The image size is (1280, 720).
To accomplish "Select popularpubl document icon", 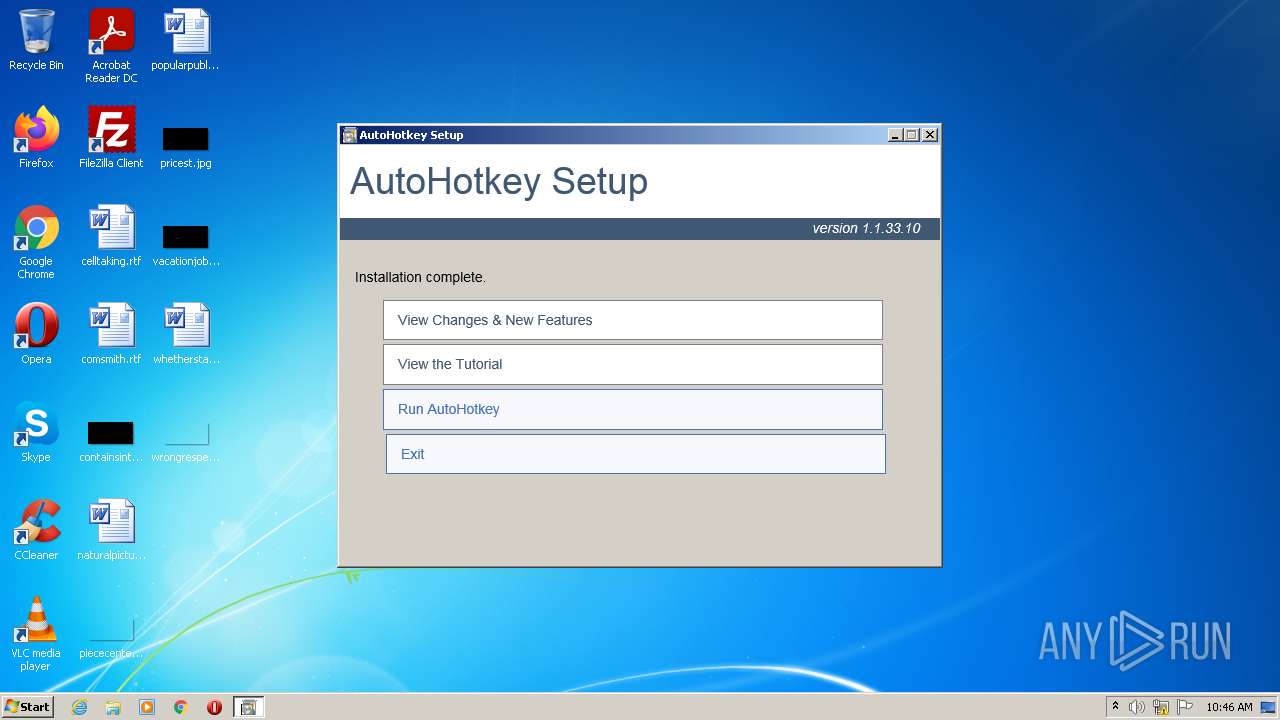I will pyautogui.click(x=186, y=40).
